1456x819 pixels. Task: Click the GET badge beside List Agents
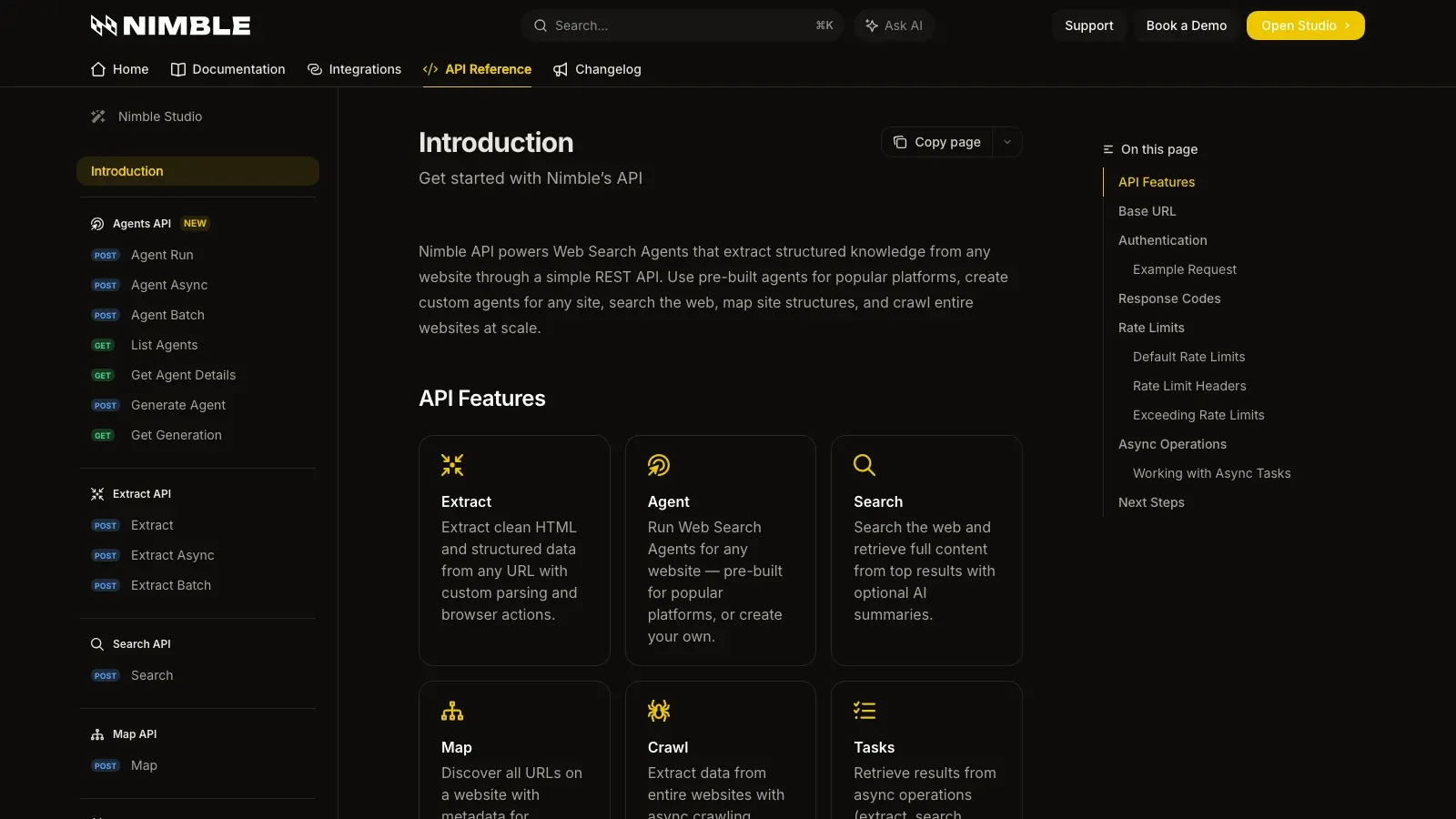coord(103,346)
